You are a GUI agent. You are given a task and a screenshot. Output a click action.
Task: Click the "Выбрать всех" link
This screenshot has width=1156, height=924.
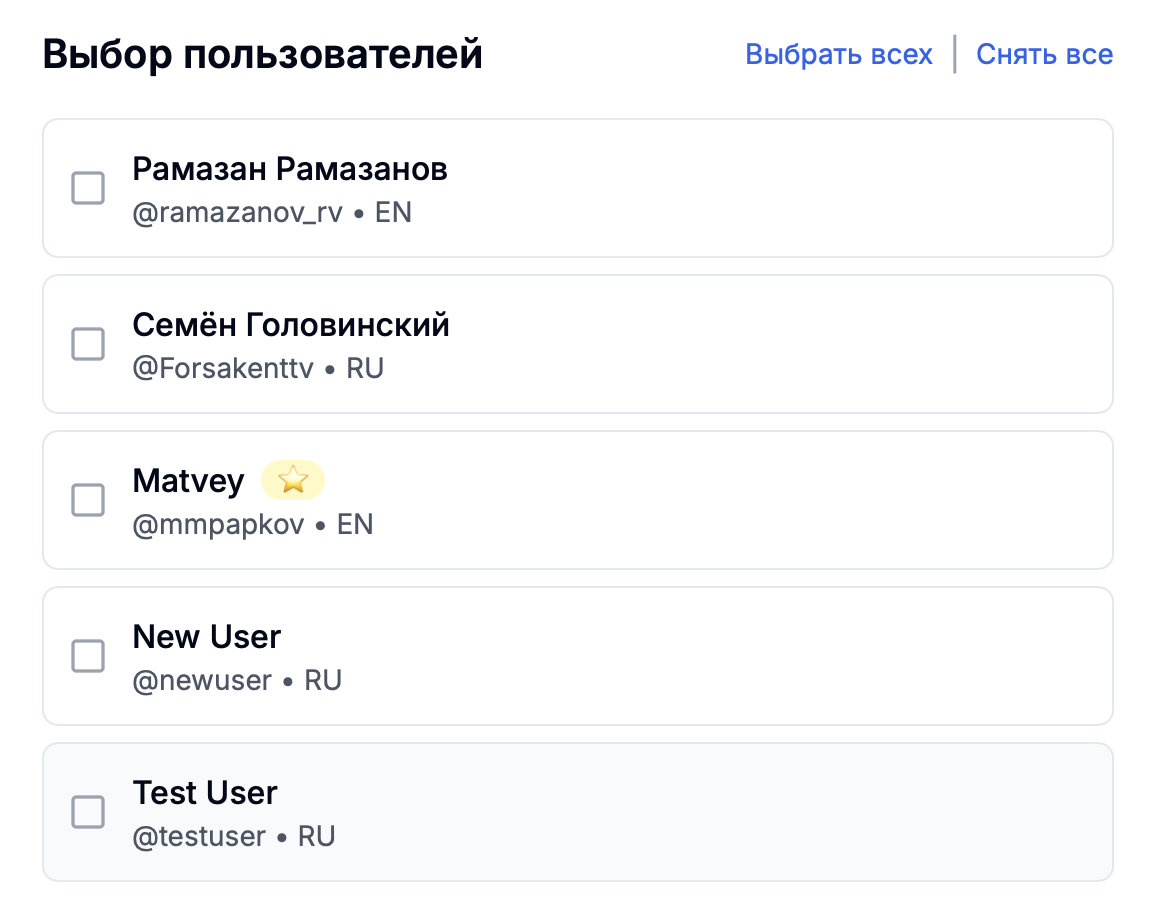(838, 54)
